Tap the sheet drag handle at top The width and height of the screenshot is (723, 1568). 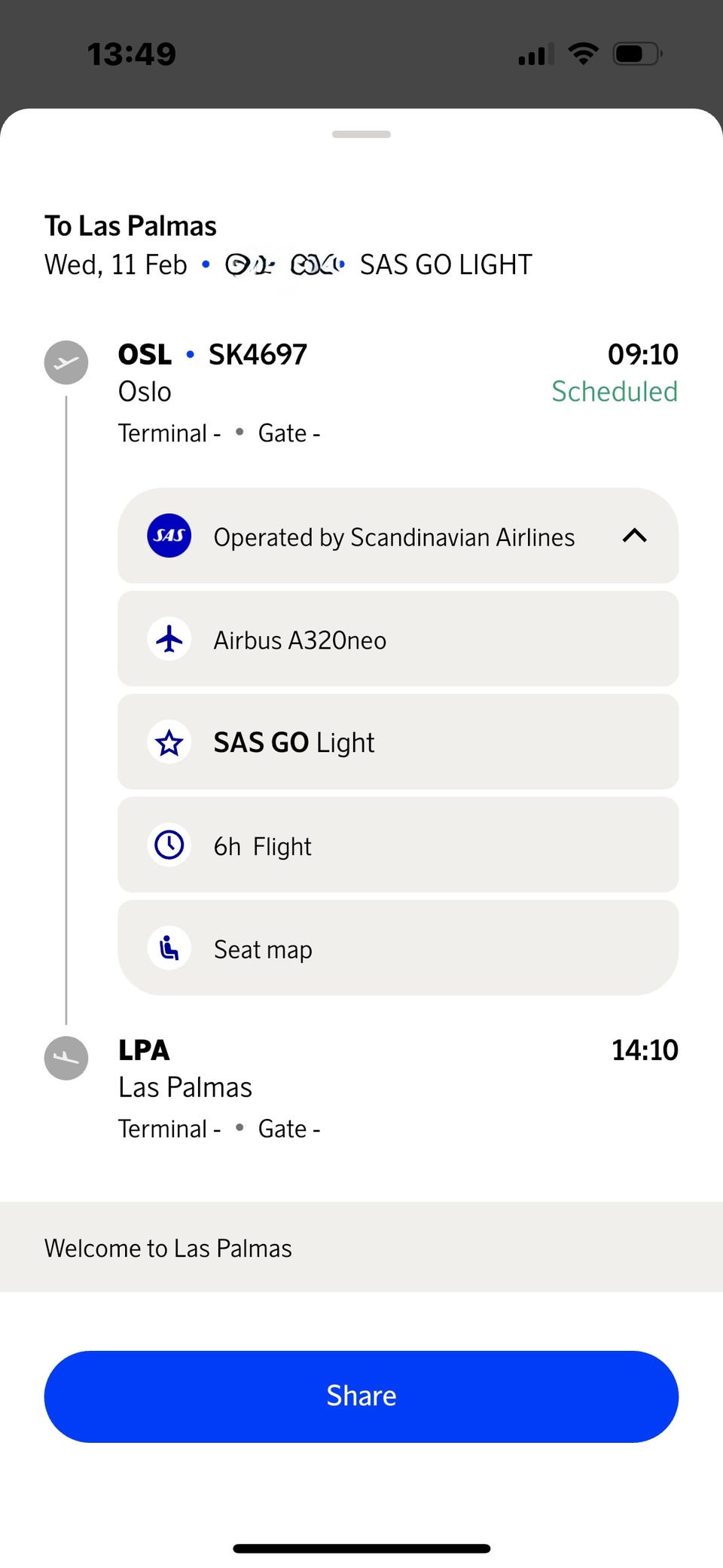click(x=361, y=134)
